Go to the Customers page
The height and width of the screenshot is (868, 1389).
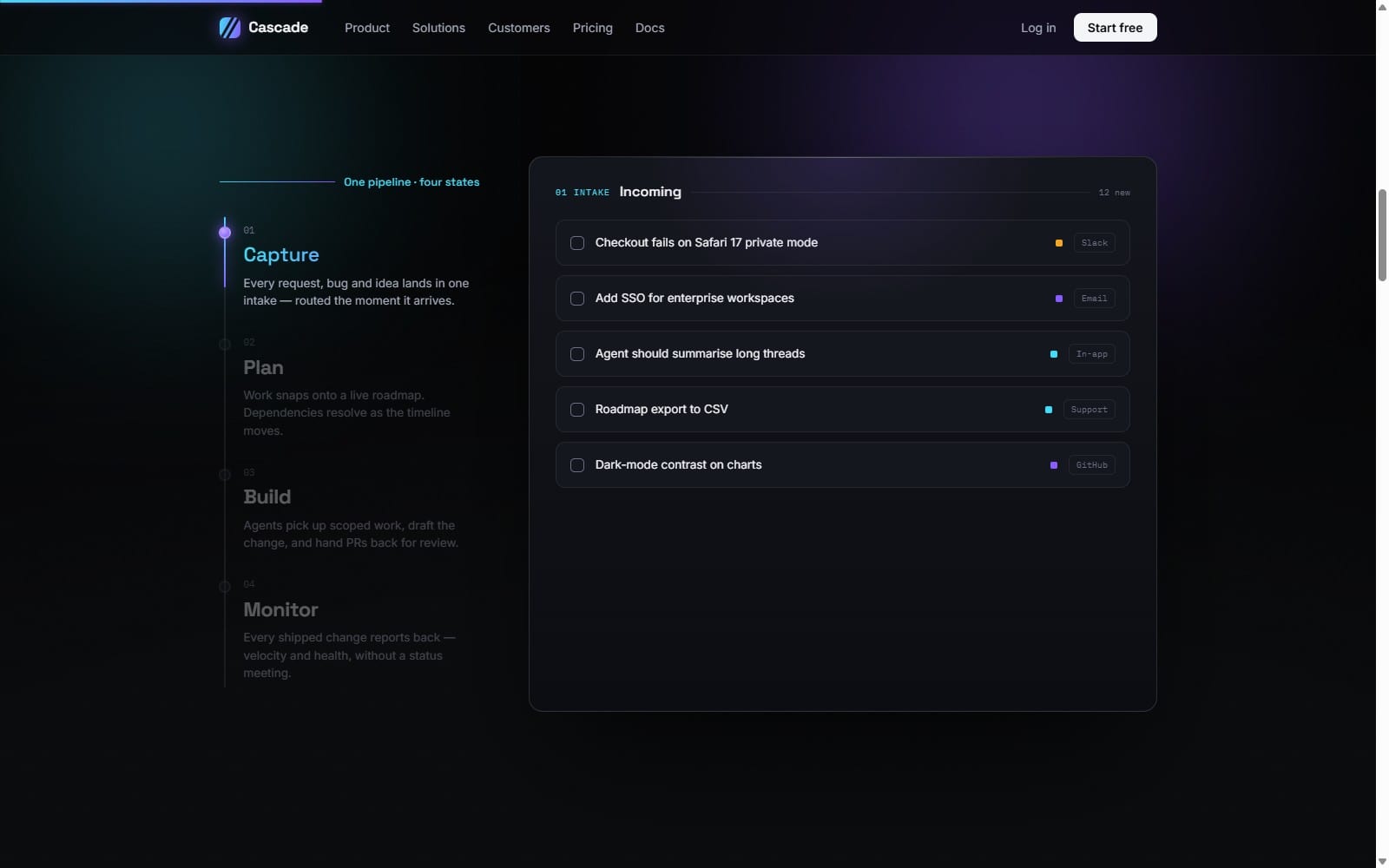tap(518, 28)
